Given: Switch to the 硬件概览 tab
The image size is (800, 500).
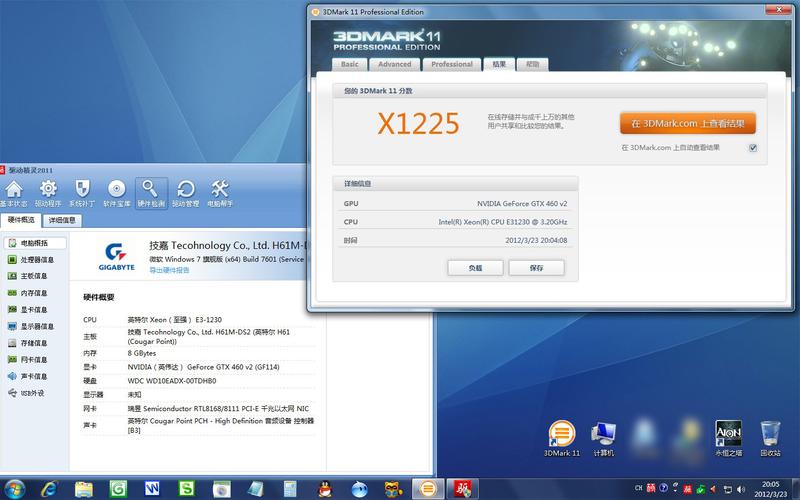Looking at the screenshot, I should [x=21, y=220].
